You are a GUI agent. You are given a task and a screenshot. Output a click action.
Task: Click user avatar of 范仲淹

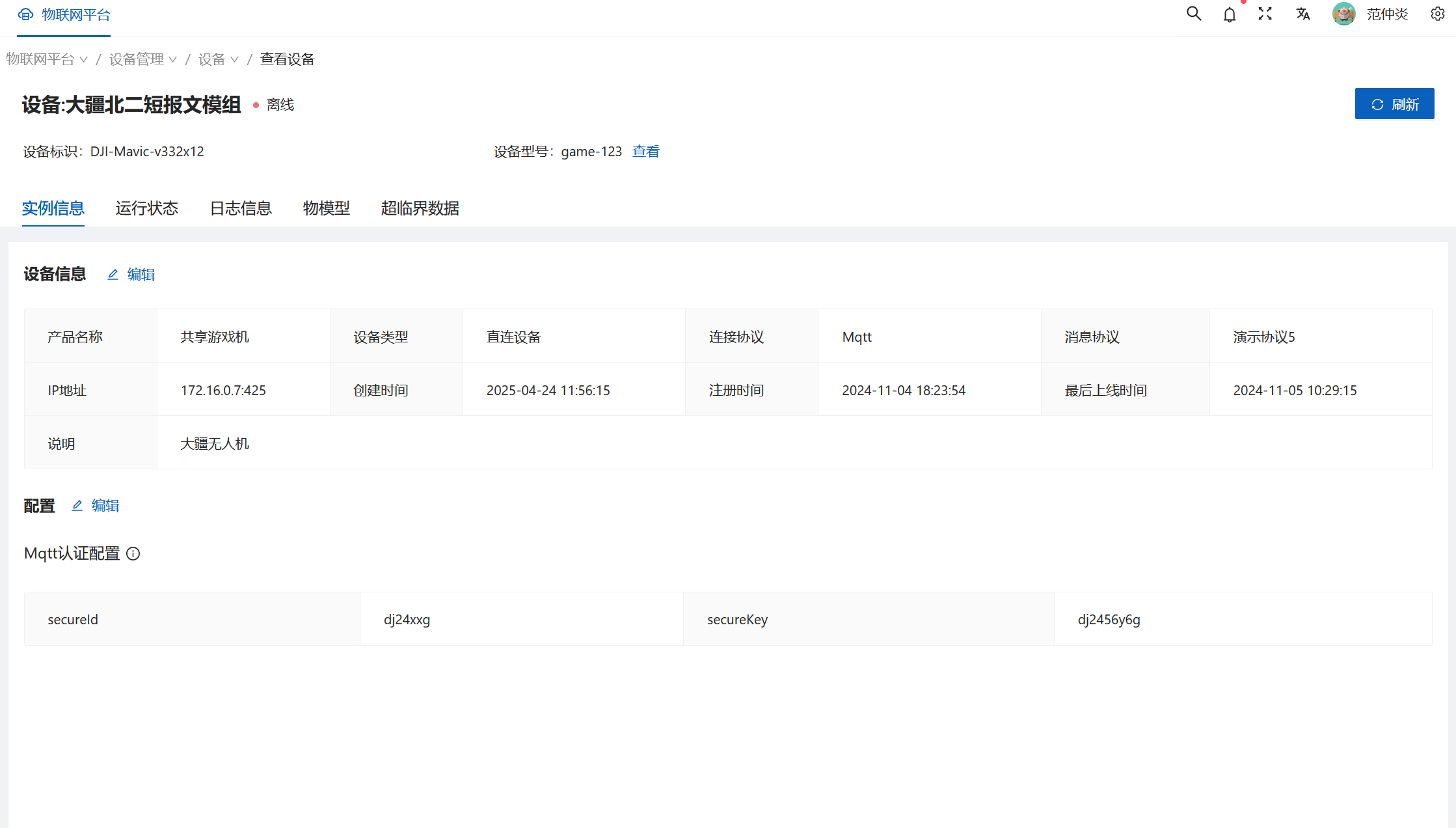[x=1343, y=14]
